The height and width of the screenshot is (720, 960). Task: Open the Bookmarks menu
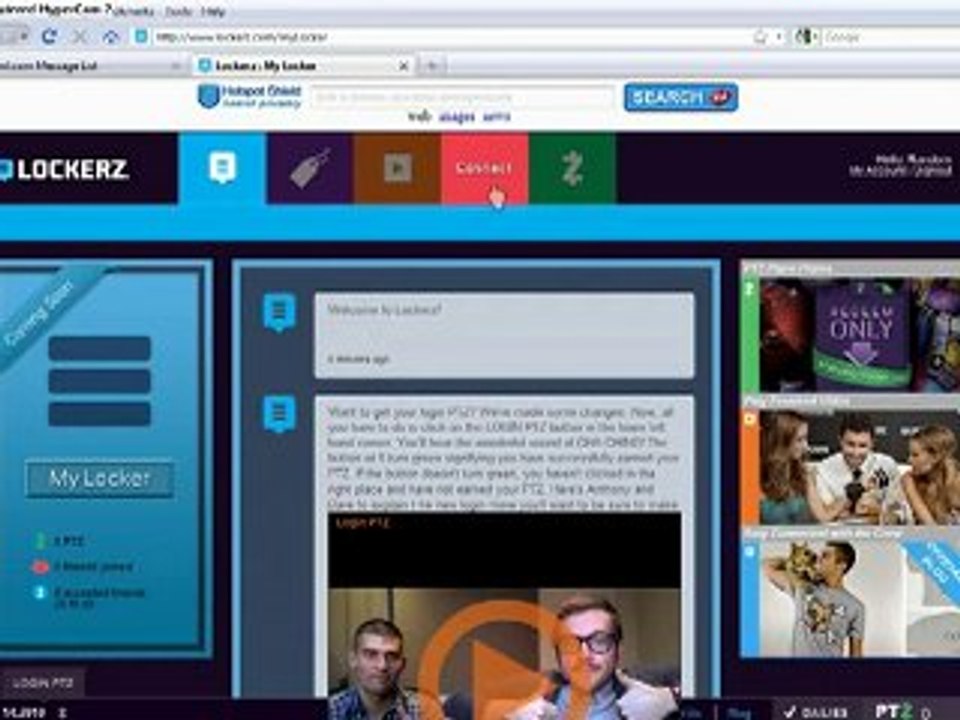click(134, 11)
